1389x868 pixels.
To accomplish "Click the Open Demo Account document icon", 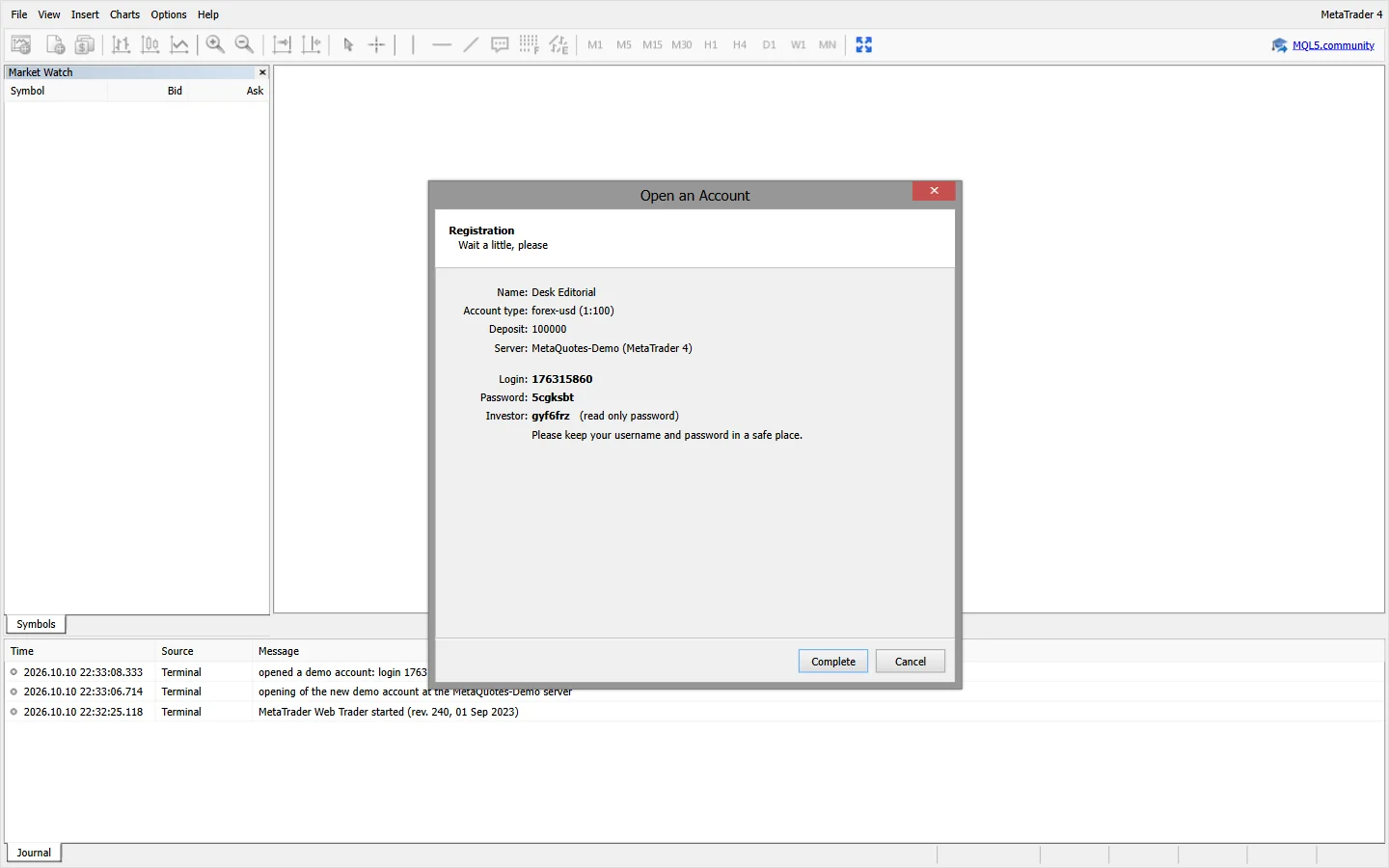I will (55, 44).
